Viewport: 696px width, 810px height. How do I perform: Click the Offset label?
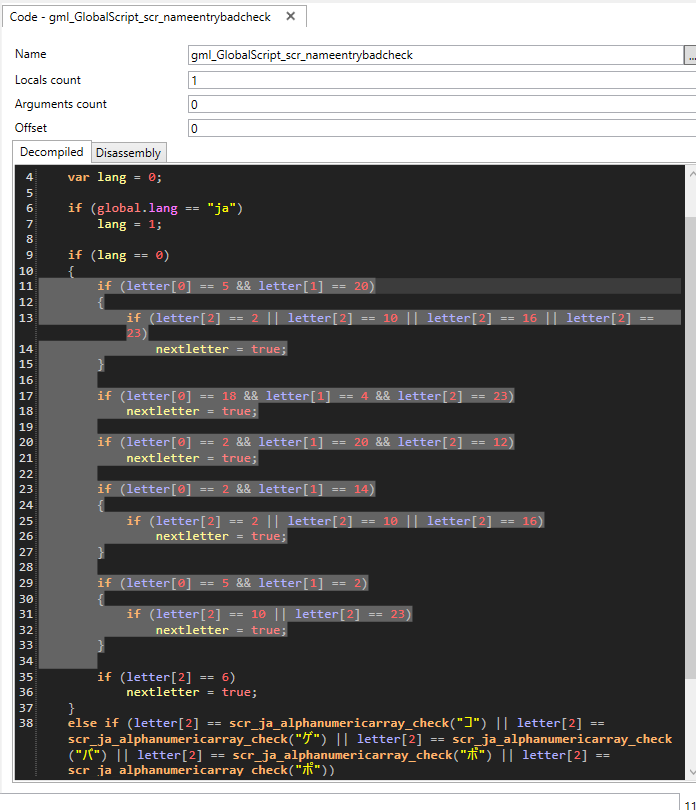(30, 128)
